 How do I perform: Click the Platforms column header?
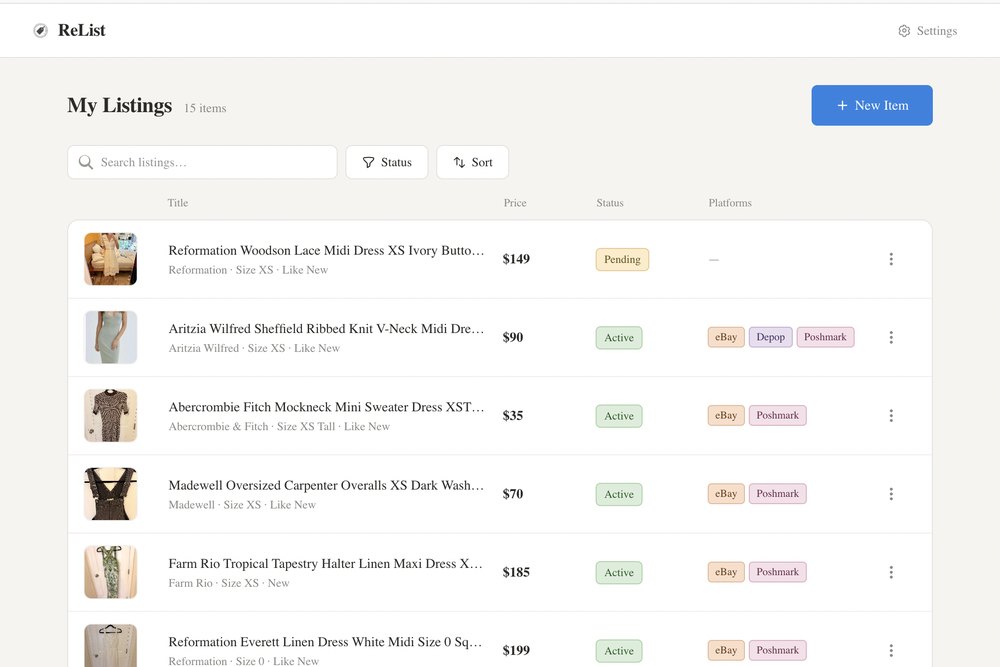coord(730,203)
